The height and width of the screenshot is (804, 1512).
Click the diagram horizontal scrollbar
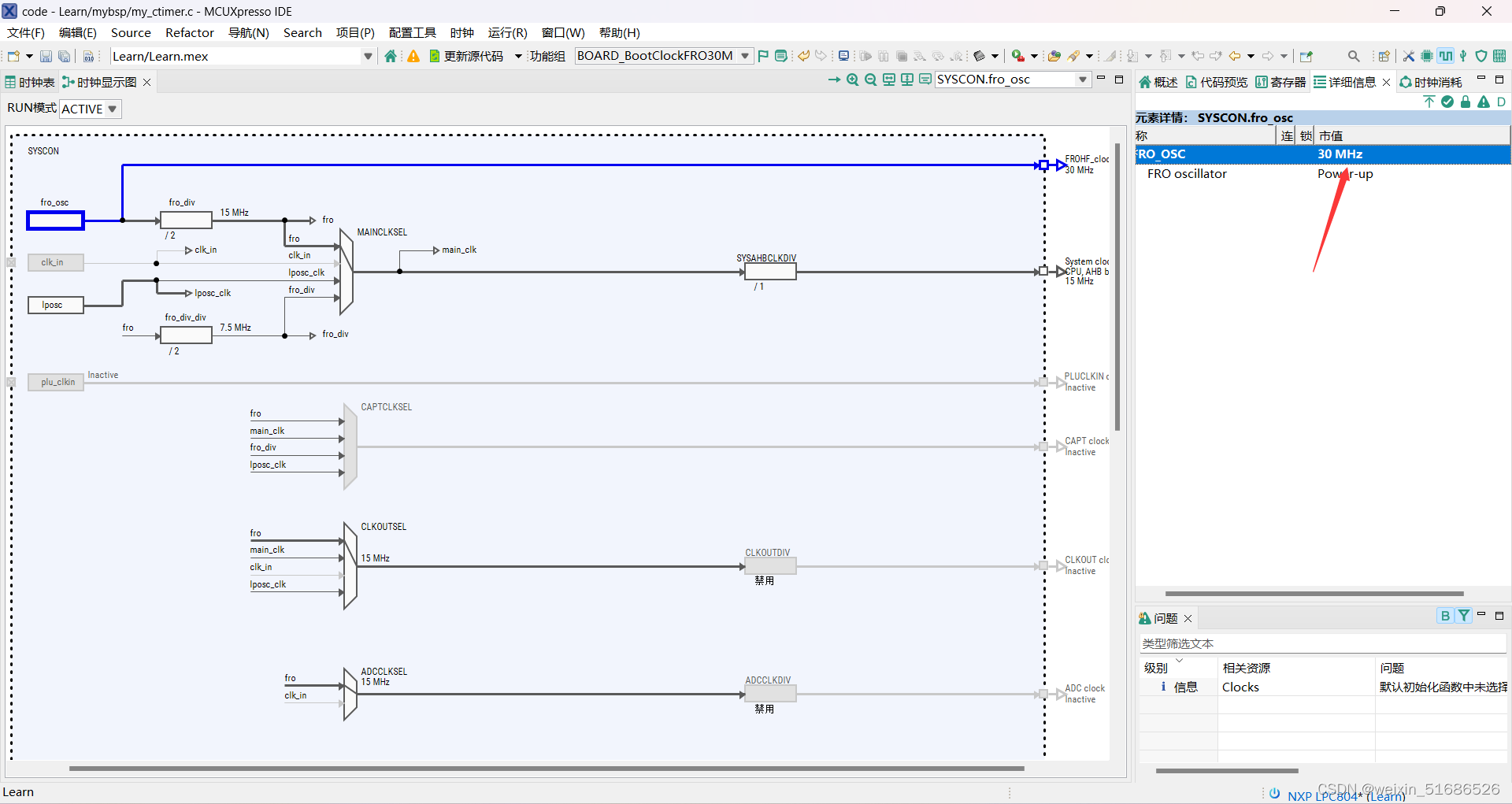[547, 769]
